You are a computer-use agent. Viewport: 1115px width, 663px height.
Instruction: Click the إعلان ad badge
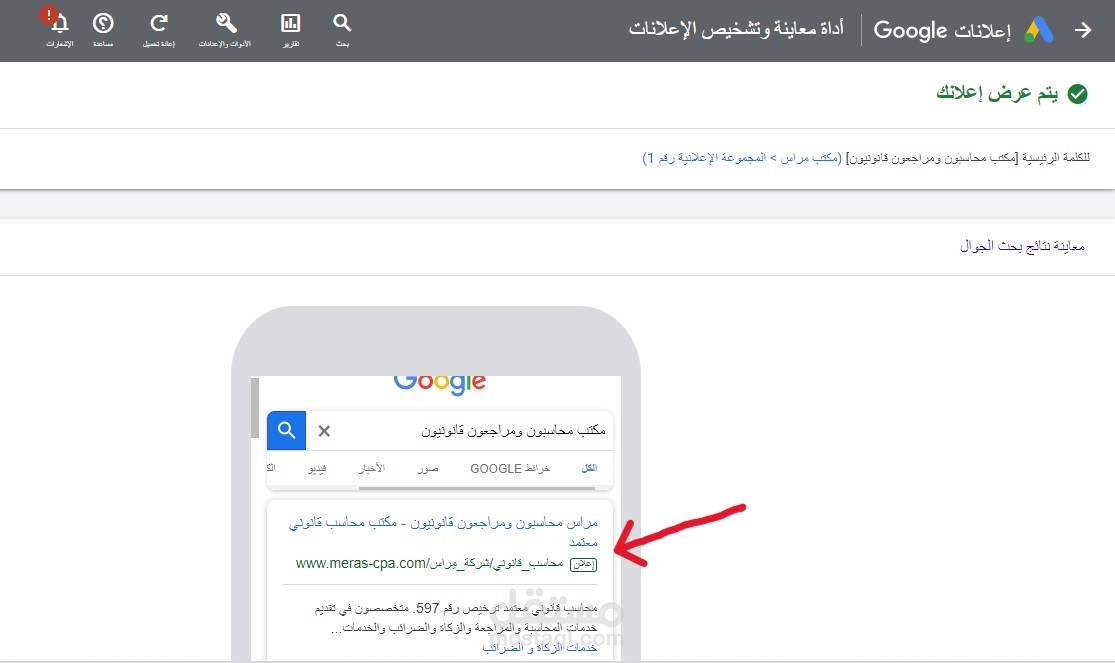click(584, 564)
